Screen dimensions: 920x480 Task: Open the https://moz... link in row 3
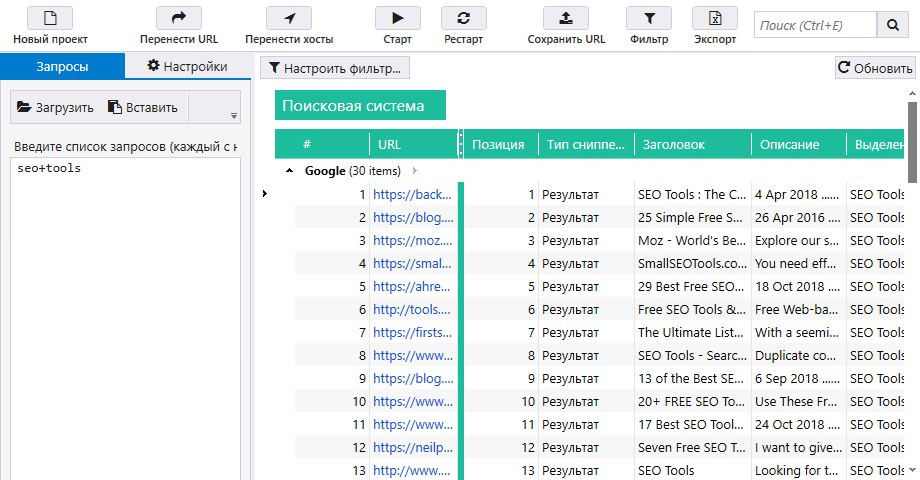point(412,240)
